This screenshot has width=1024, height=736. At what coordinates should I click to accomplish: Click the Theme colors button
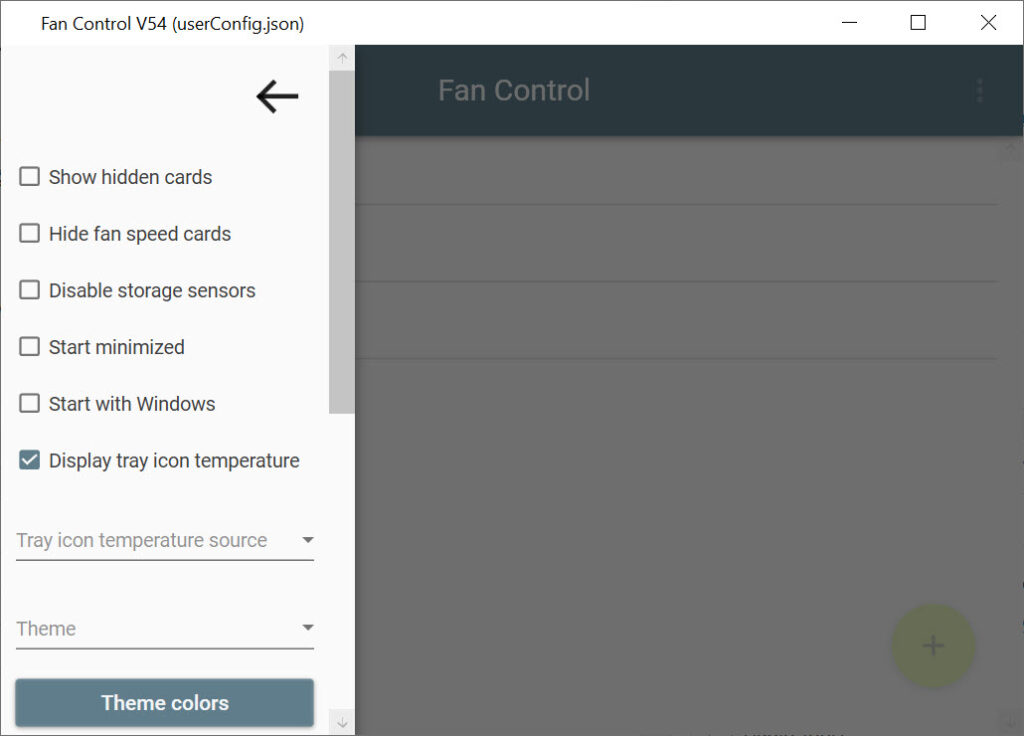click(x=165, y=703)
